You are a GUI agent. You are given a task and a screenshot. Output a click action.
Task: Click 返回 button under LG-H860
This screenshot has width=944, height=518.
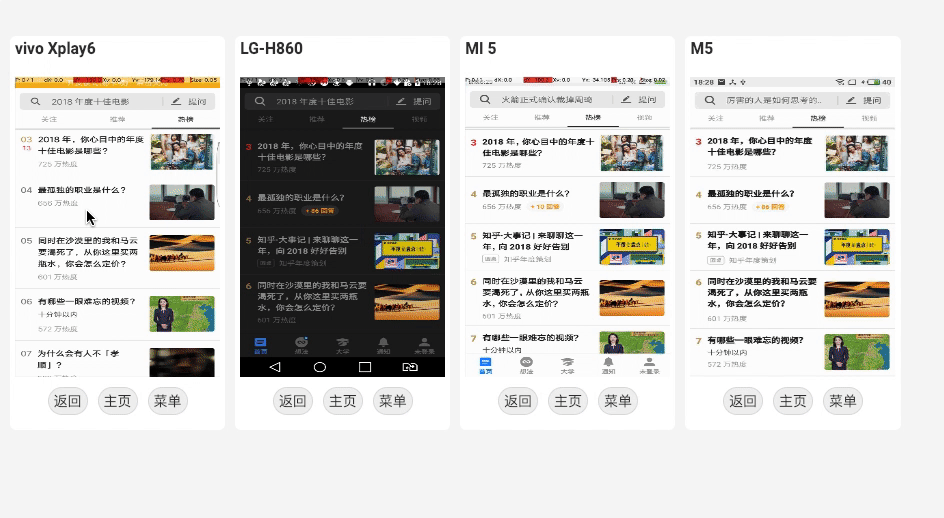click(293, 401)
